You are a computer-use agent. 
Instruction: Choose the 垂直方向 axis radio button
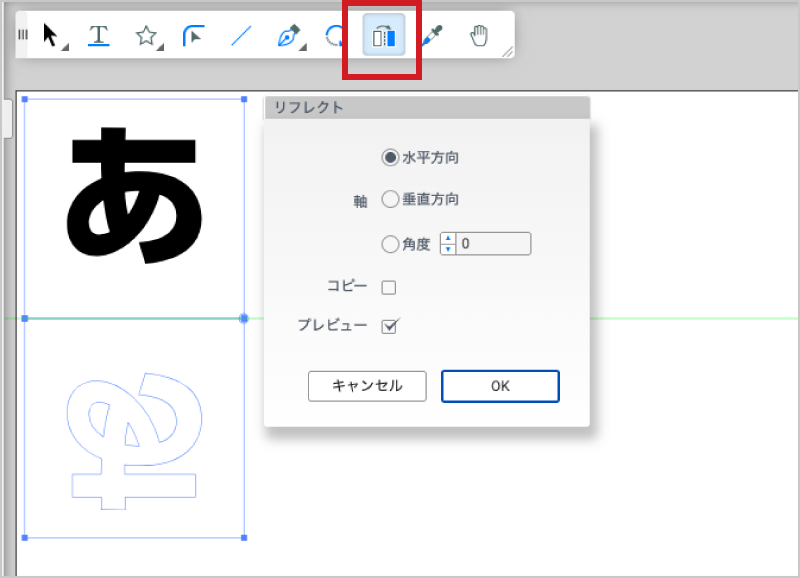point(390,199)
